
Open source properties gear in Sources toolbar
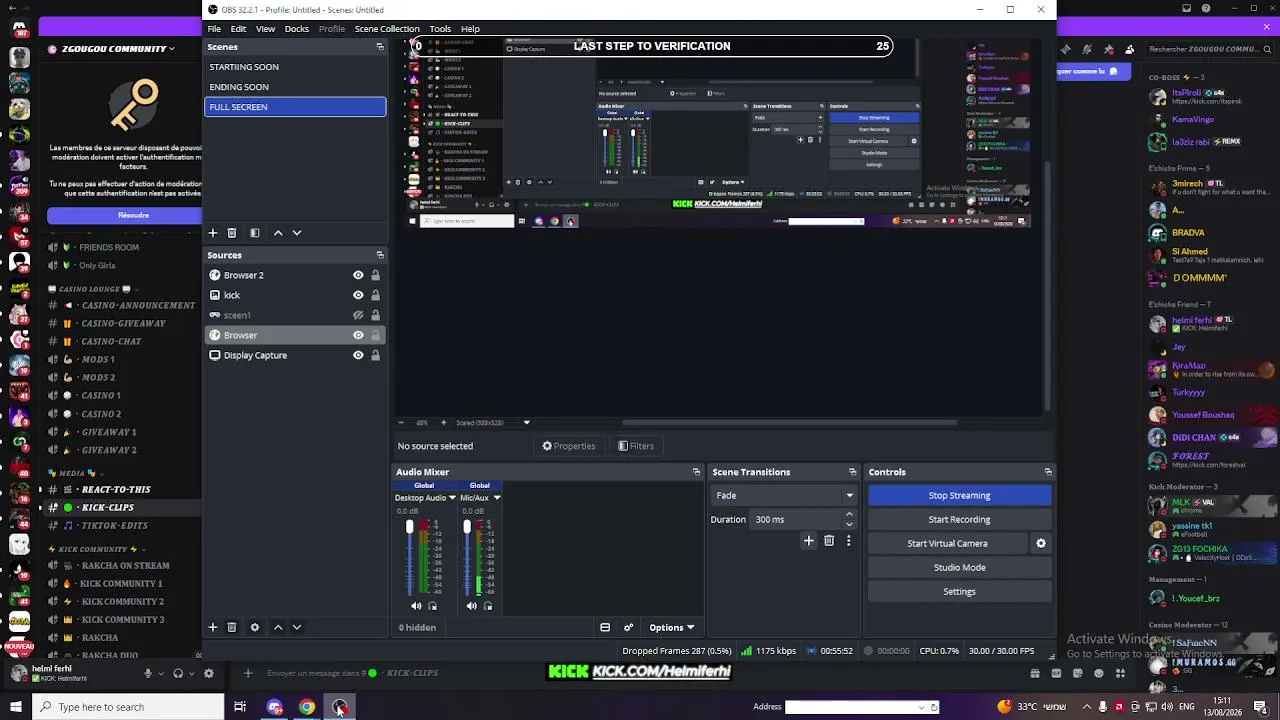(x=255, y=627)
